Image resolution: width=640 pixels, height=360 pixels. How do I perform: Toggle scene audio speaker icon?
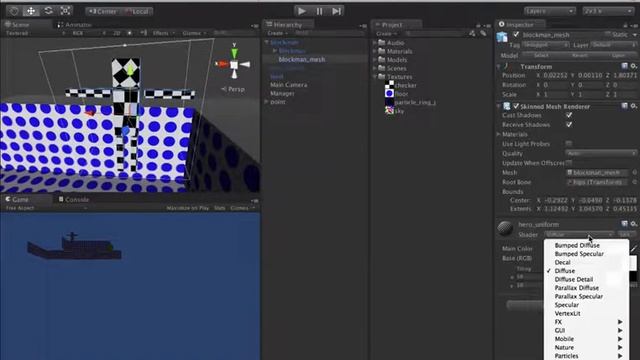[144, 33]
